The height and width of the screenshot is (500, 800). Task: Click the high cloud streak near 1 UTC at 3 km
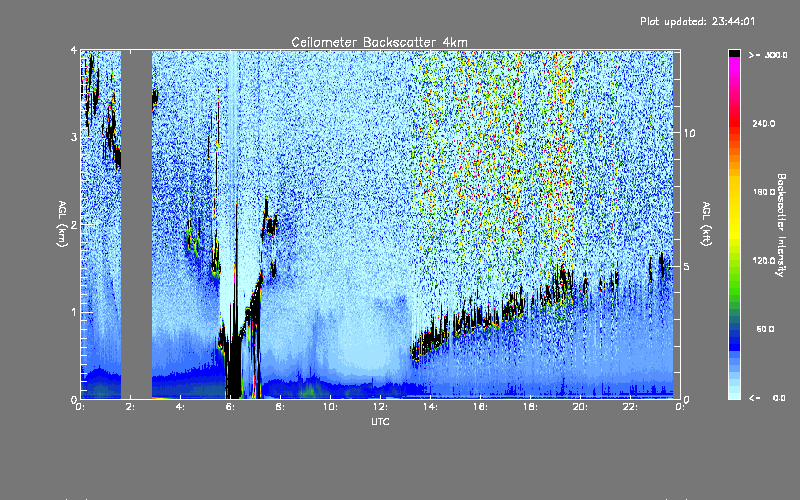(x=111, y=130)
